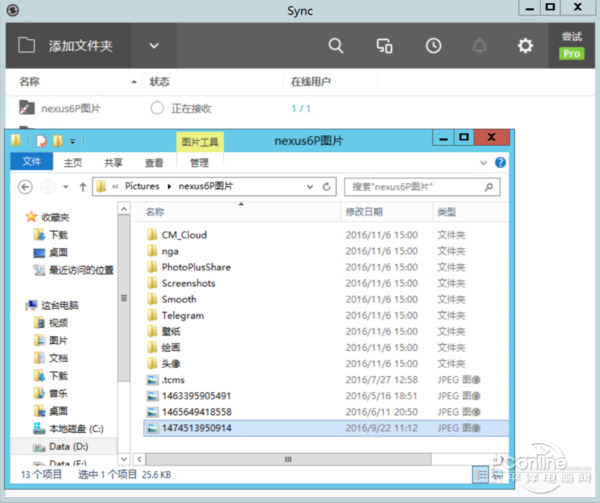This screenshot has height=503, width=600.
Task: Expand the Explorer ribbon chevron
Action: pyautogui.click(x=483, y=163)
